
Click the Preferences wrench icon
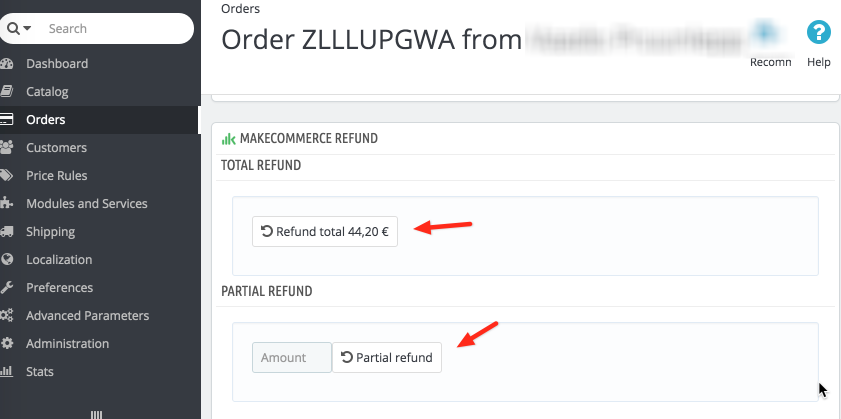pyautogui.click(x=6, y=288)
